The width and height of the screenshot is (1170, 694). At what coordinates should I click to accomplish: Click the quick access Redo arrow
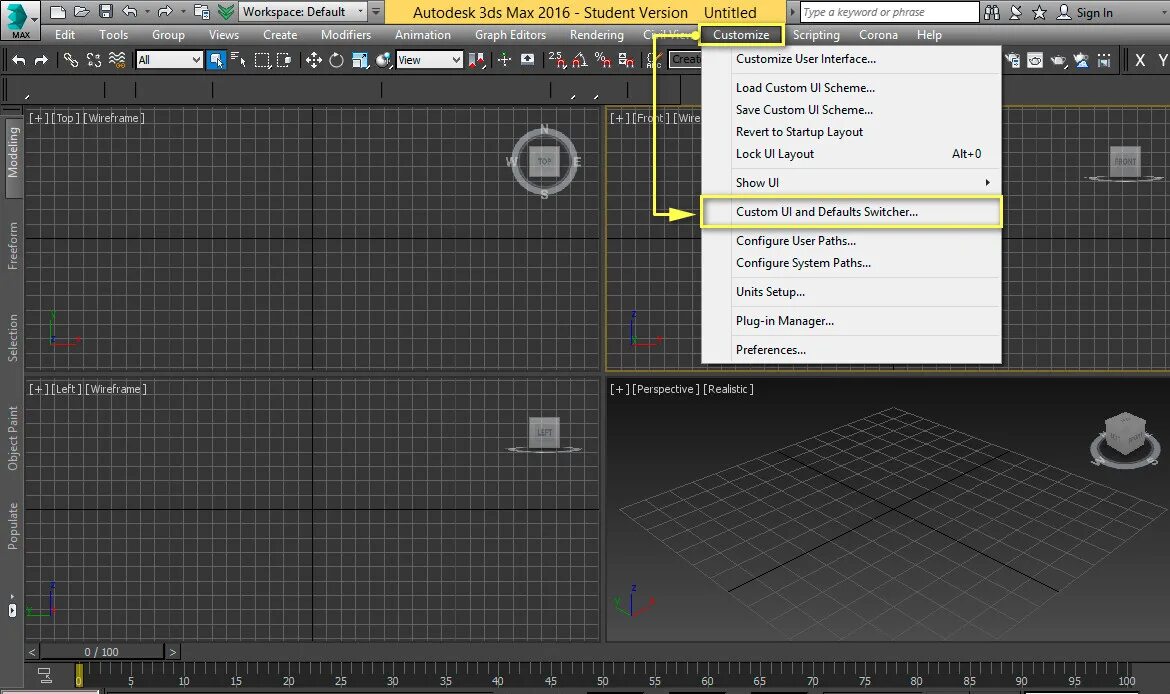pyautogui.click(x=165, y=12)
